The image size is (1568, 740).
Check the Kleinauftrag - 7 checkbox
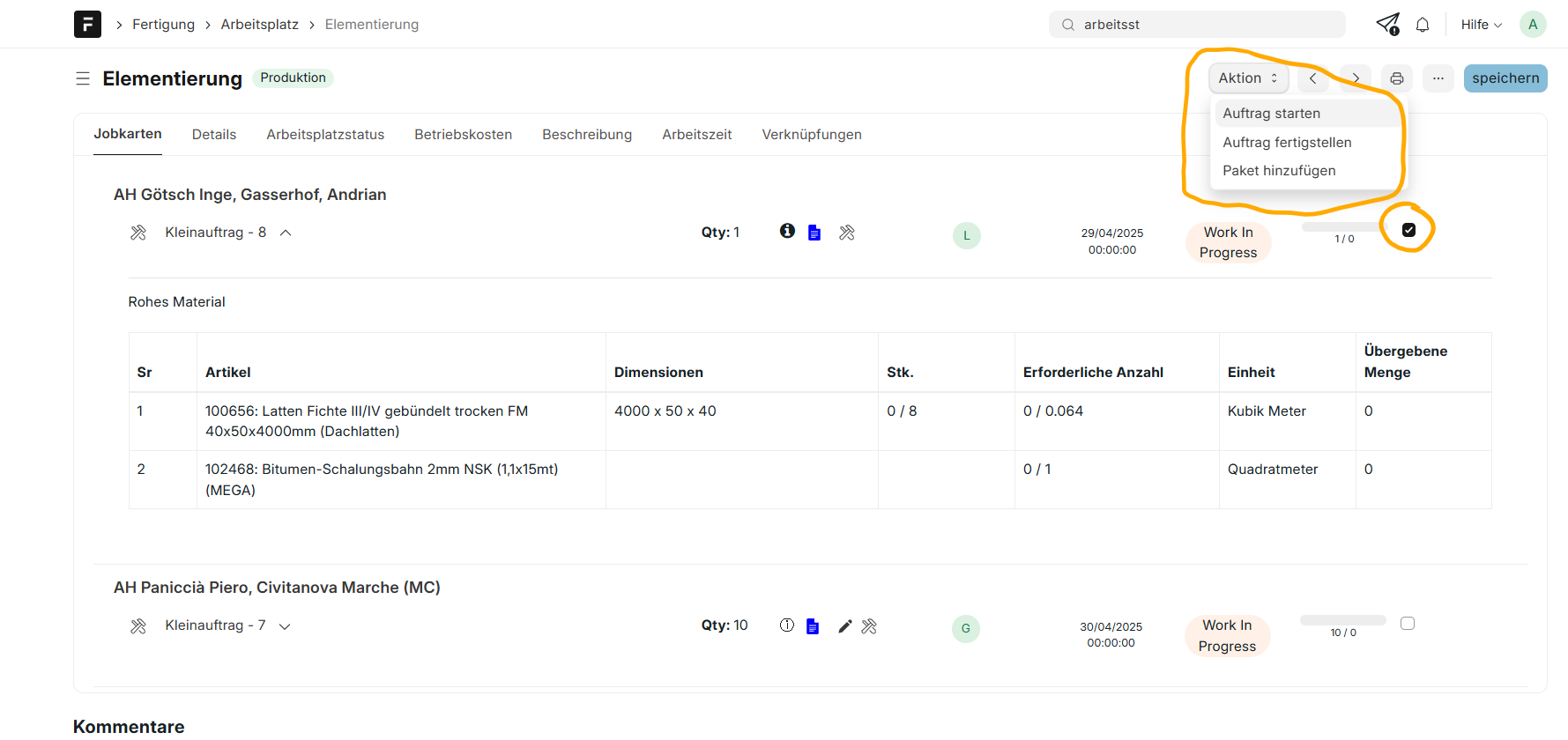(x=1408, y=624)
